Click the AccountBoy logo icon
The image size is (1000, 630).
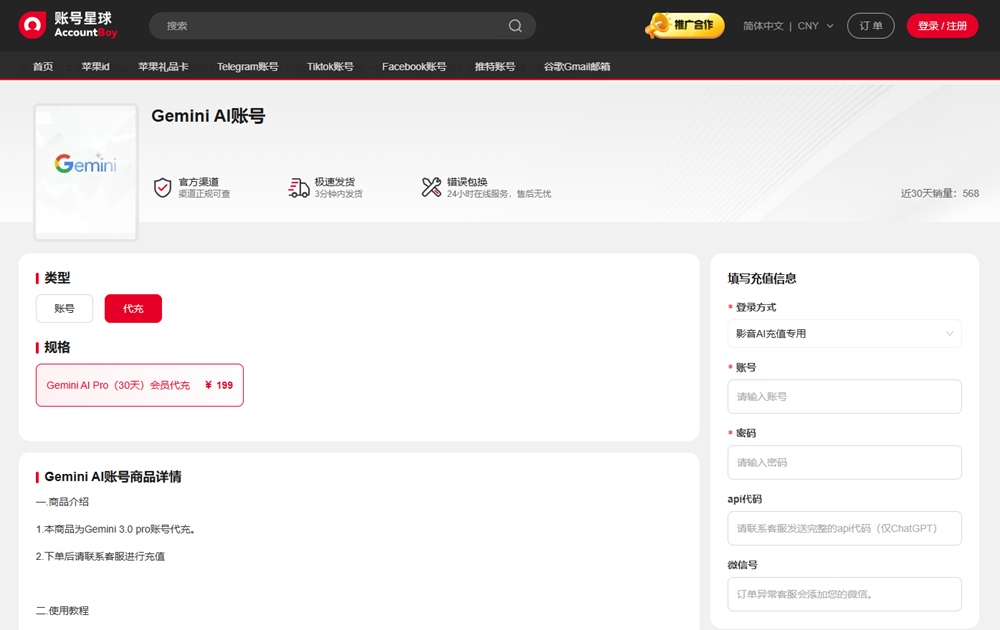click(32, 25)
